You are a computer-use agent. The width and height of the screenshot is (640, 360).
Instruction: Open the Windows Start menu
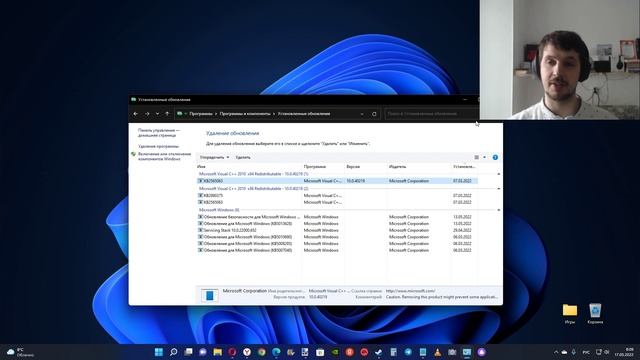point(159,352)
